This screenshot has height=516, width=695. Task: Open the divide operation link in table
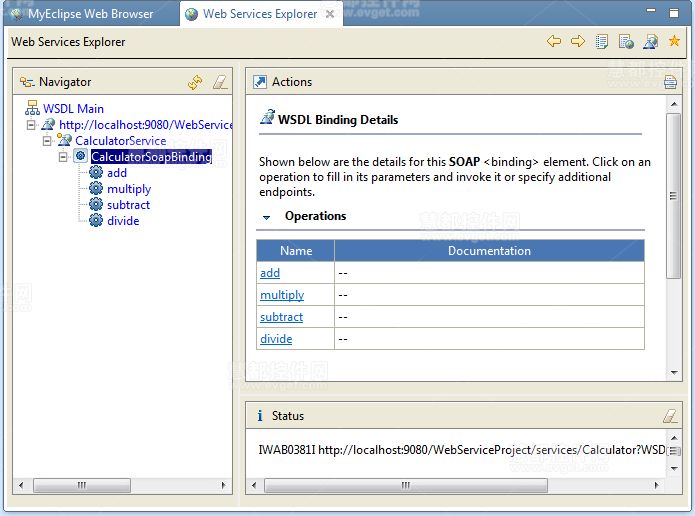click(276, 339)
